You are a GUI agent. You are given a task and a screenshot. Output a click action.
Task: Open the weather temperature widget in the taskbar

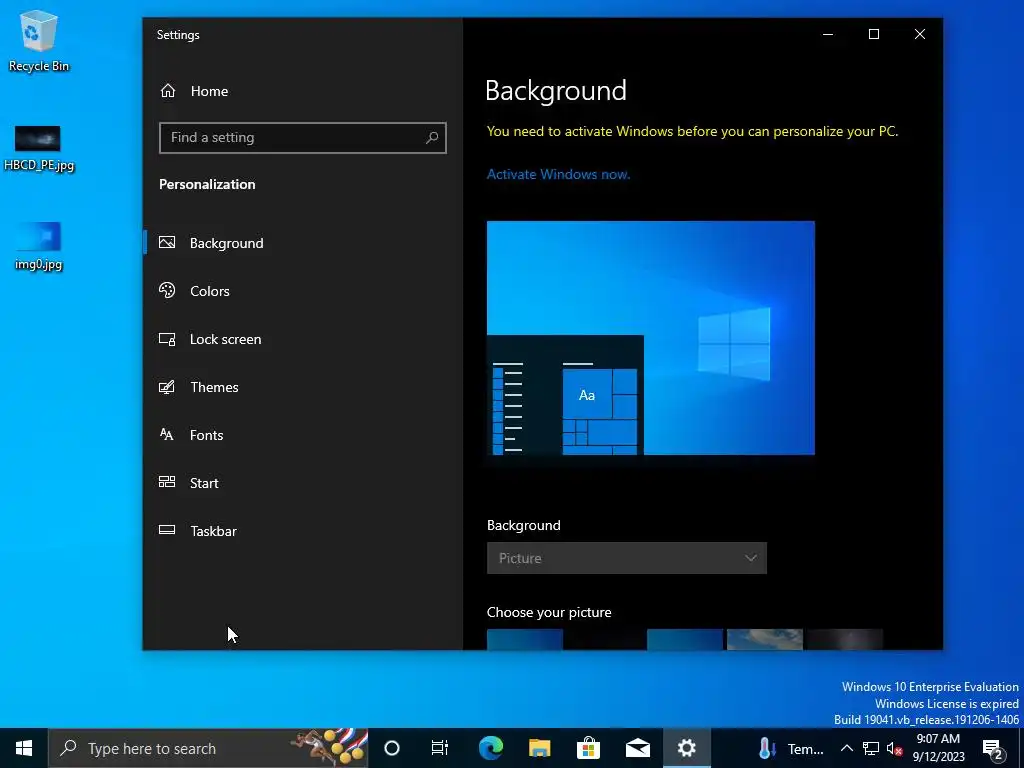click(791, 748)
